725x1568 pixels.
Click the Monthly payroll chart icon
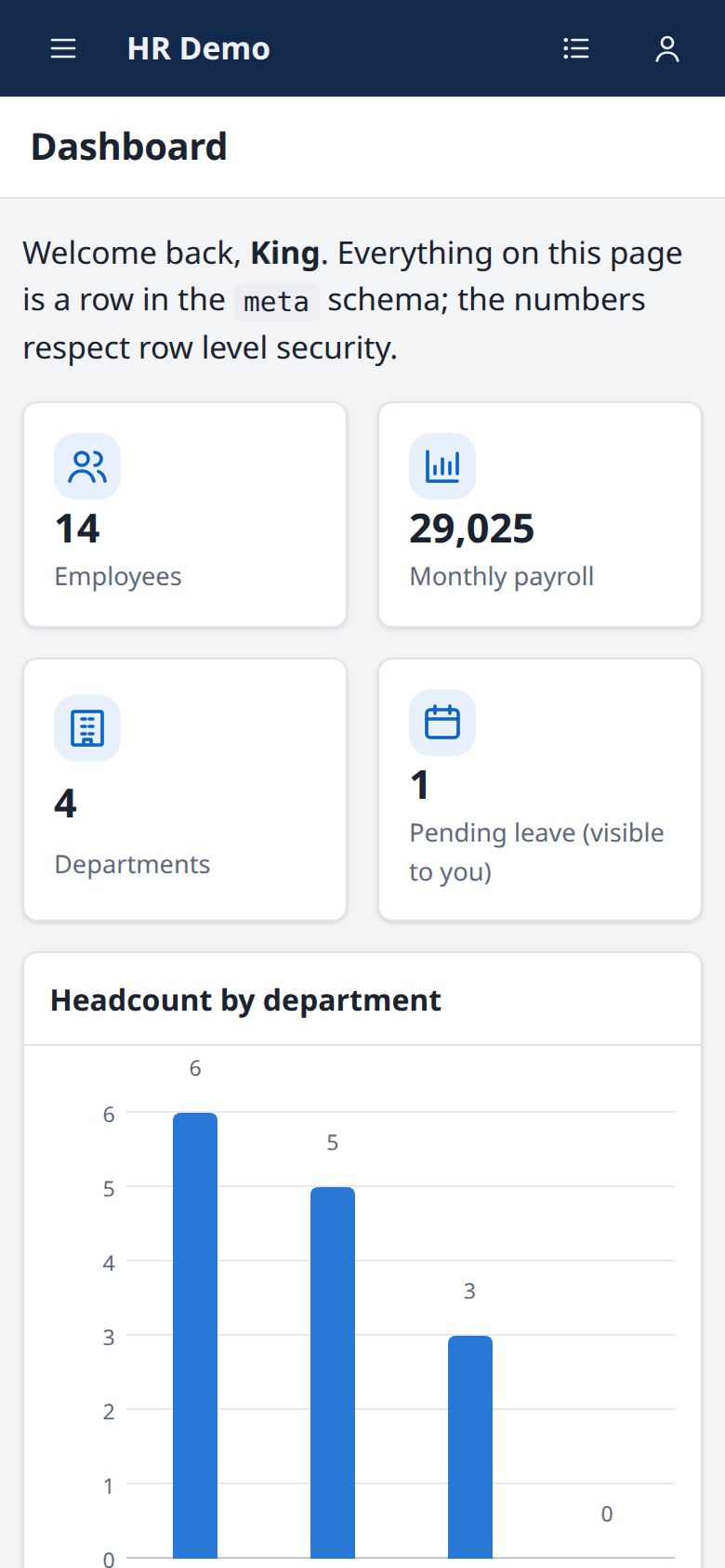pyautogui.click(x=442, y=466)
